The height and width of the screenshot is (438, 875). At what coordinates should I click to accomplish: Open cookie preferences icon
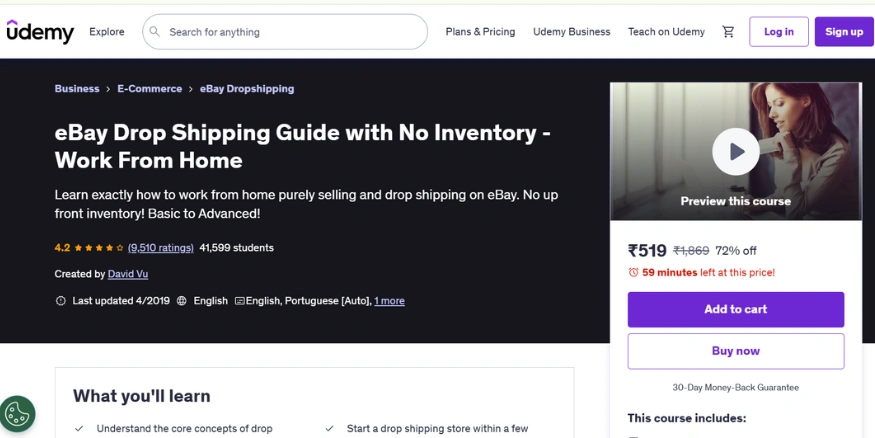pyautogui.click(x=18, y=414)
